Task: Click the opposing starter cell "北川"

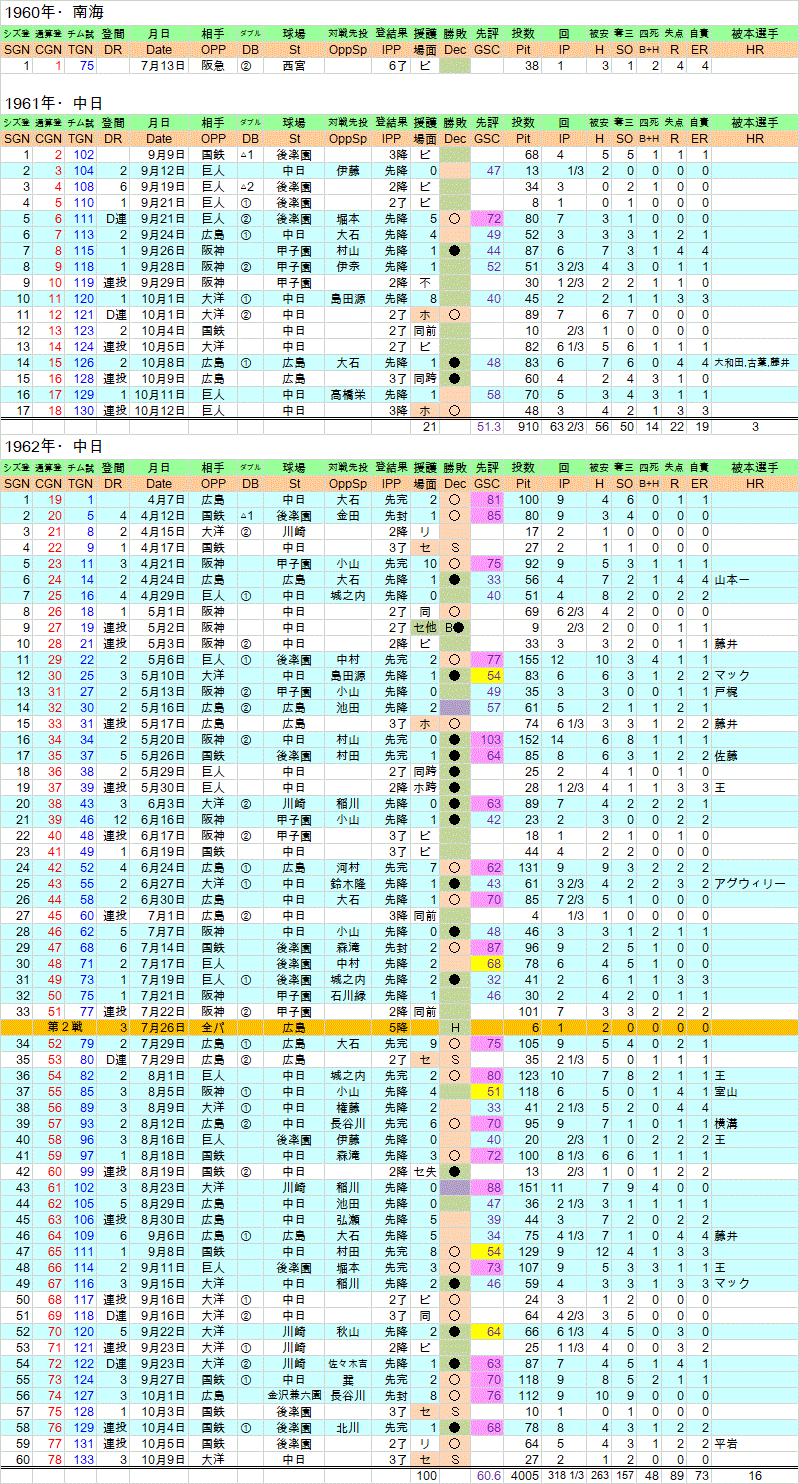Action: [348, 1428]
